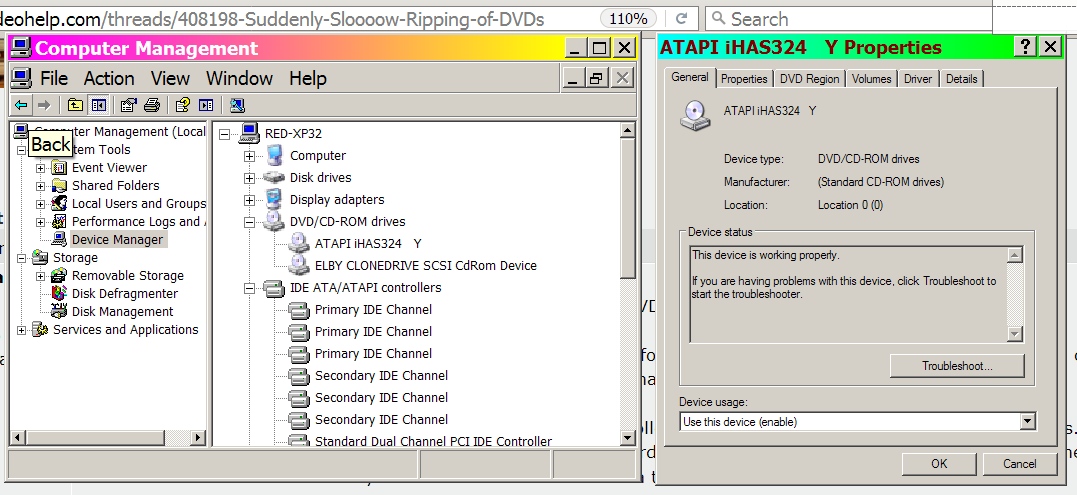Expand Local Users and Groups node
1077x495 pixels.
(41, 203)
